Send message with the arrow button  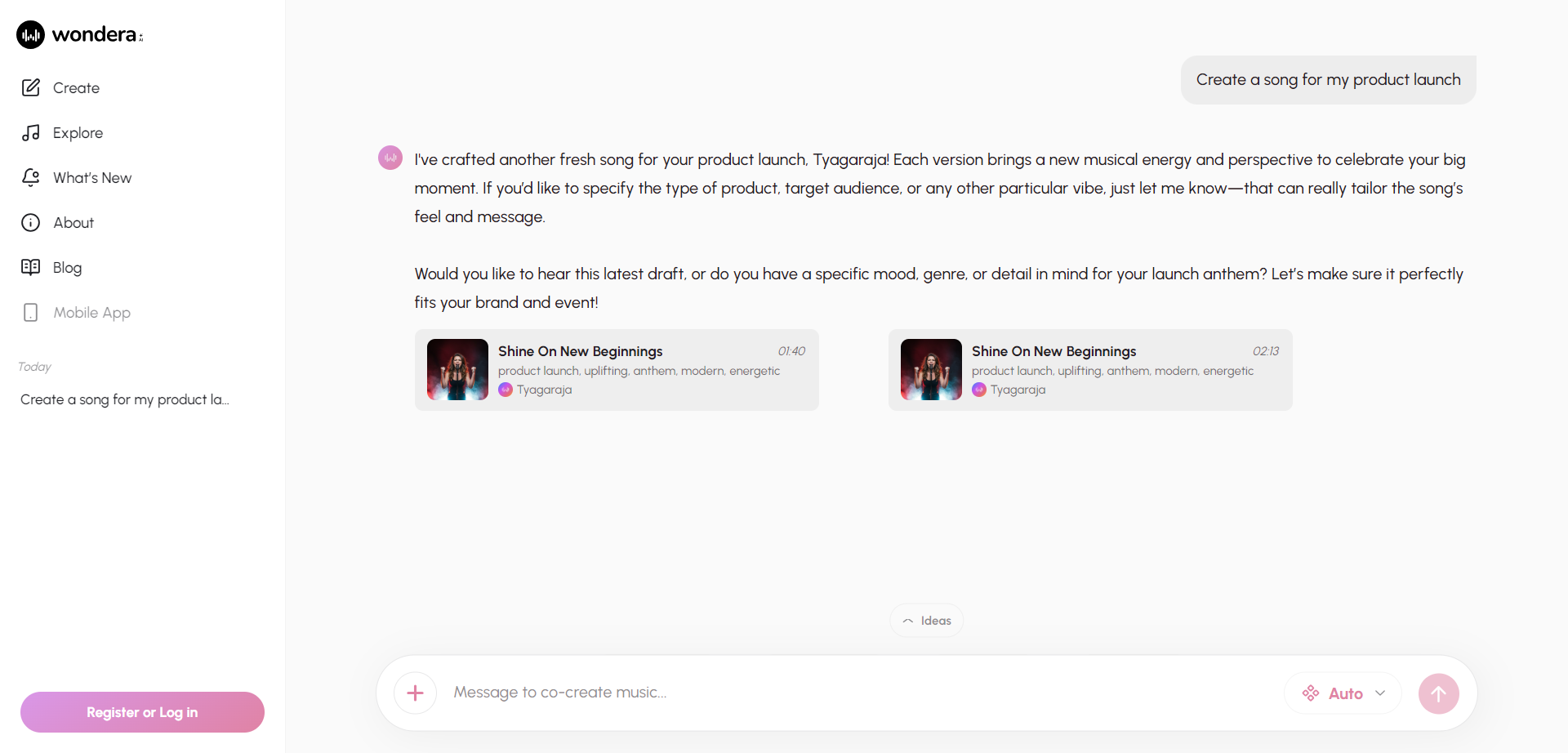tap(1438, 693)
